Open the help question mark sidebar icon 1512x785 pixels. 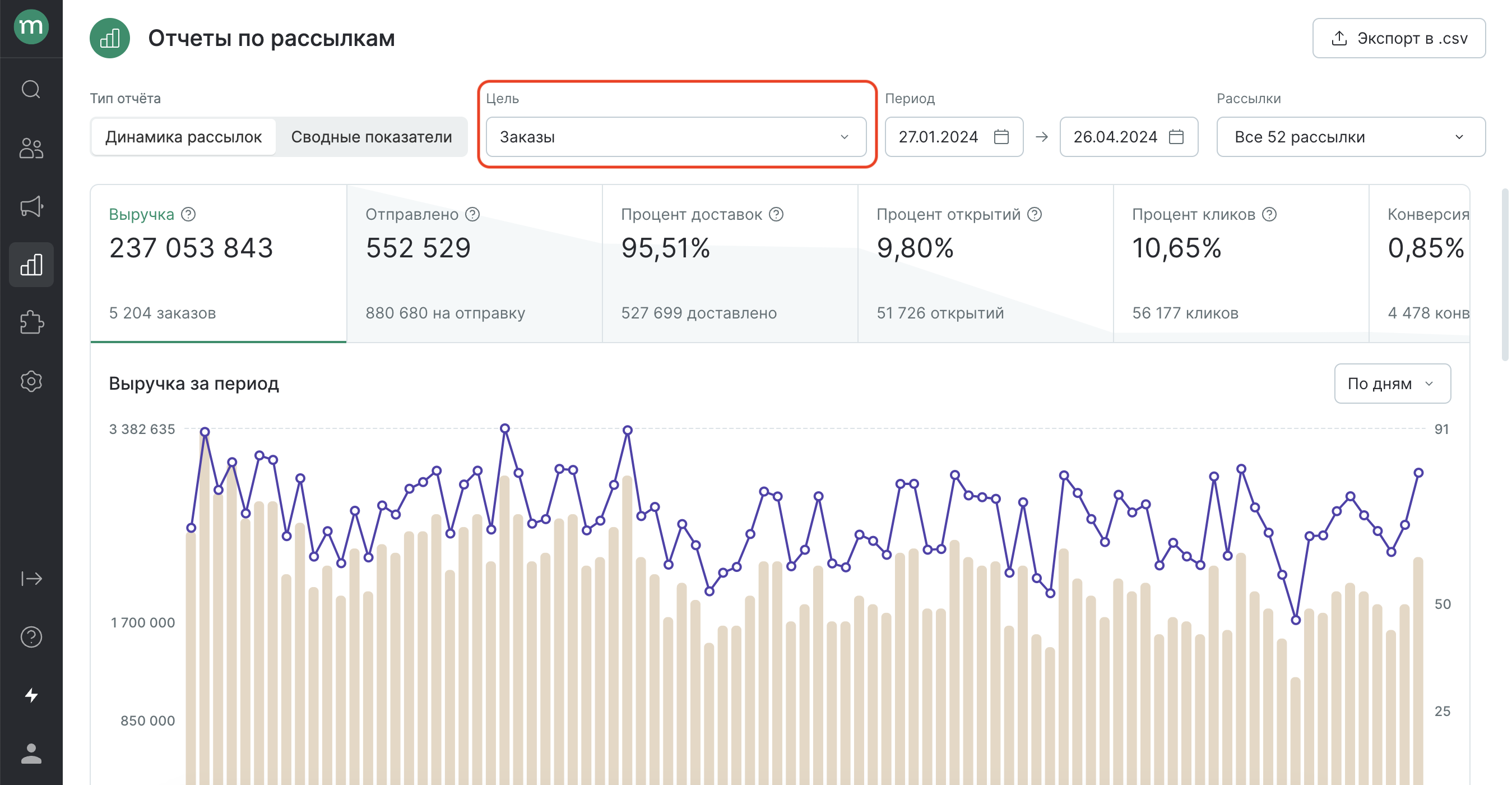tap(31, 637)
